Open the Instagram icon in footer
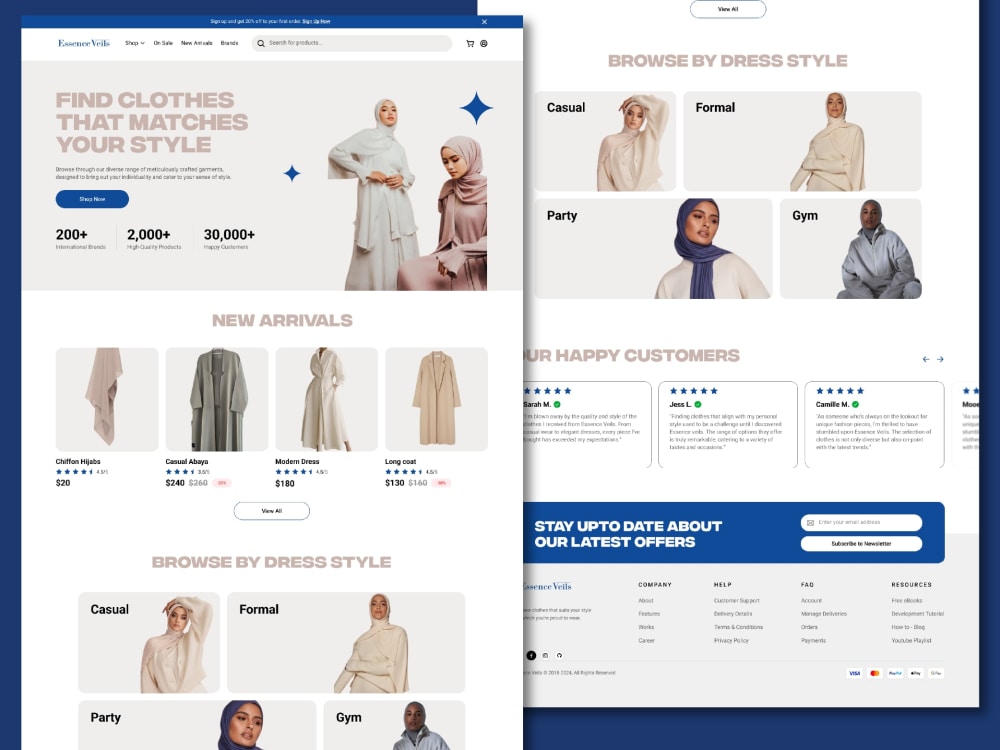 [x=545, y=656]
